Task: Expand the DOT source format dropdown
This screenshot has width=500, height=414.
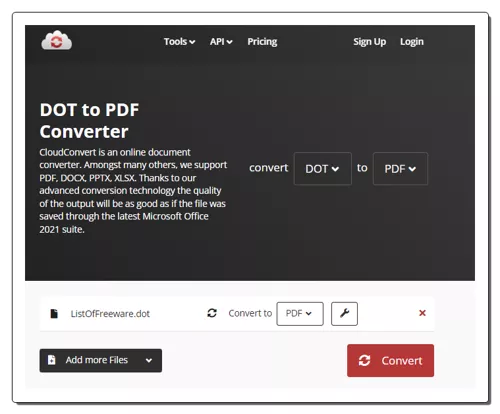Action: click(322, 169)
